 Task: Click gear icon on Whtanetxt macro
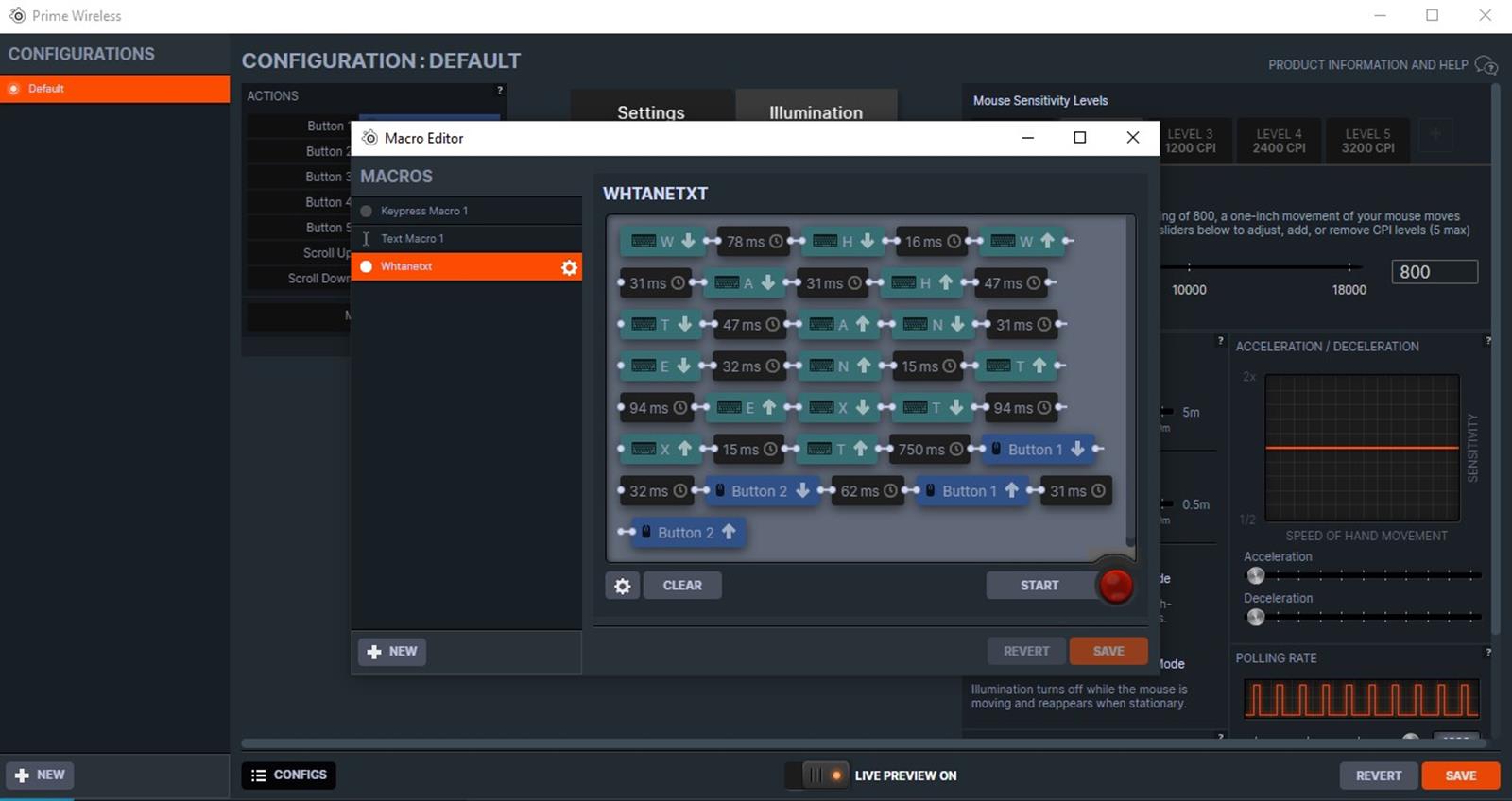tap(569, 267)
